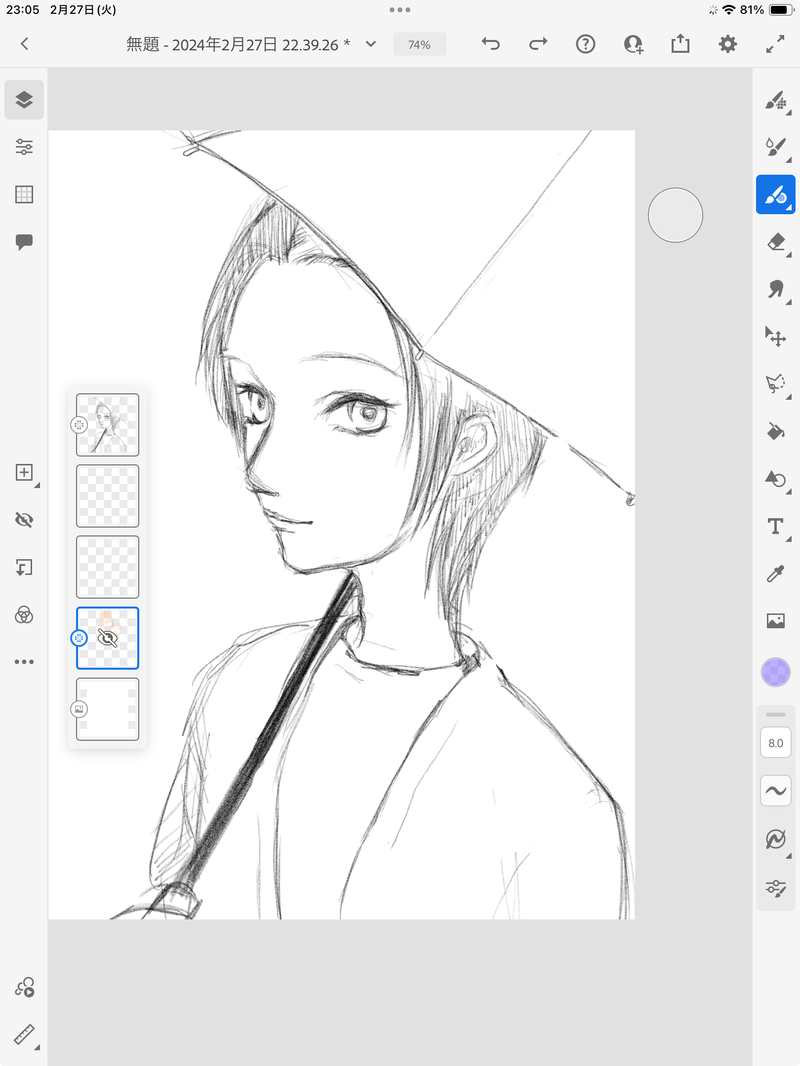
Task: Select the Smudge tool
Action: coord(776,290)
